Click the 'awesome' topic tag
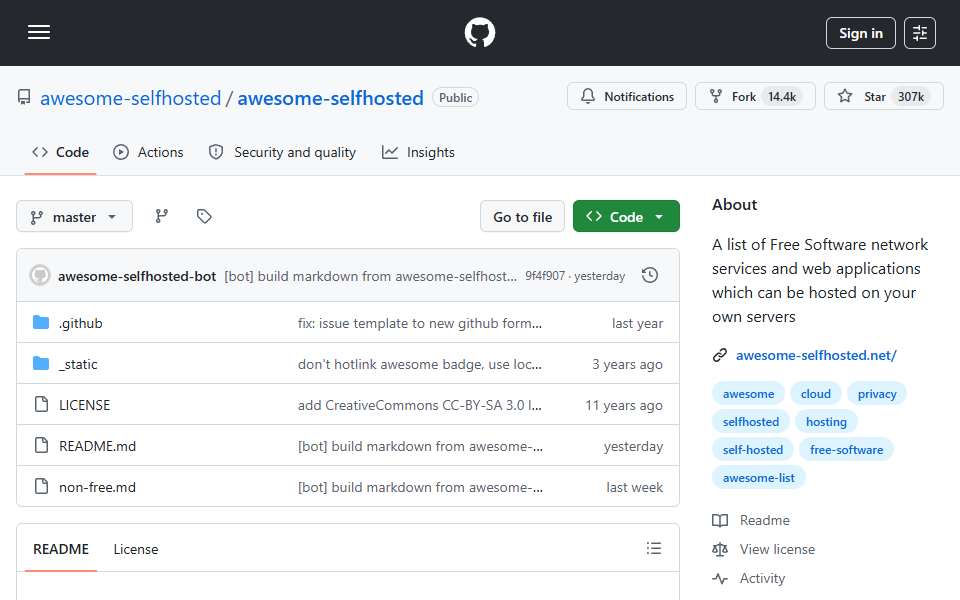The width and height of the screenshot is (960, 600). pyautogui.click(x=748, y=394)
